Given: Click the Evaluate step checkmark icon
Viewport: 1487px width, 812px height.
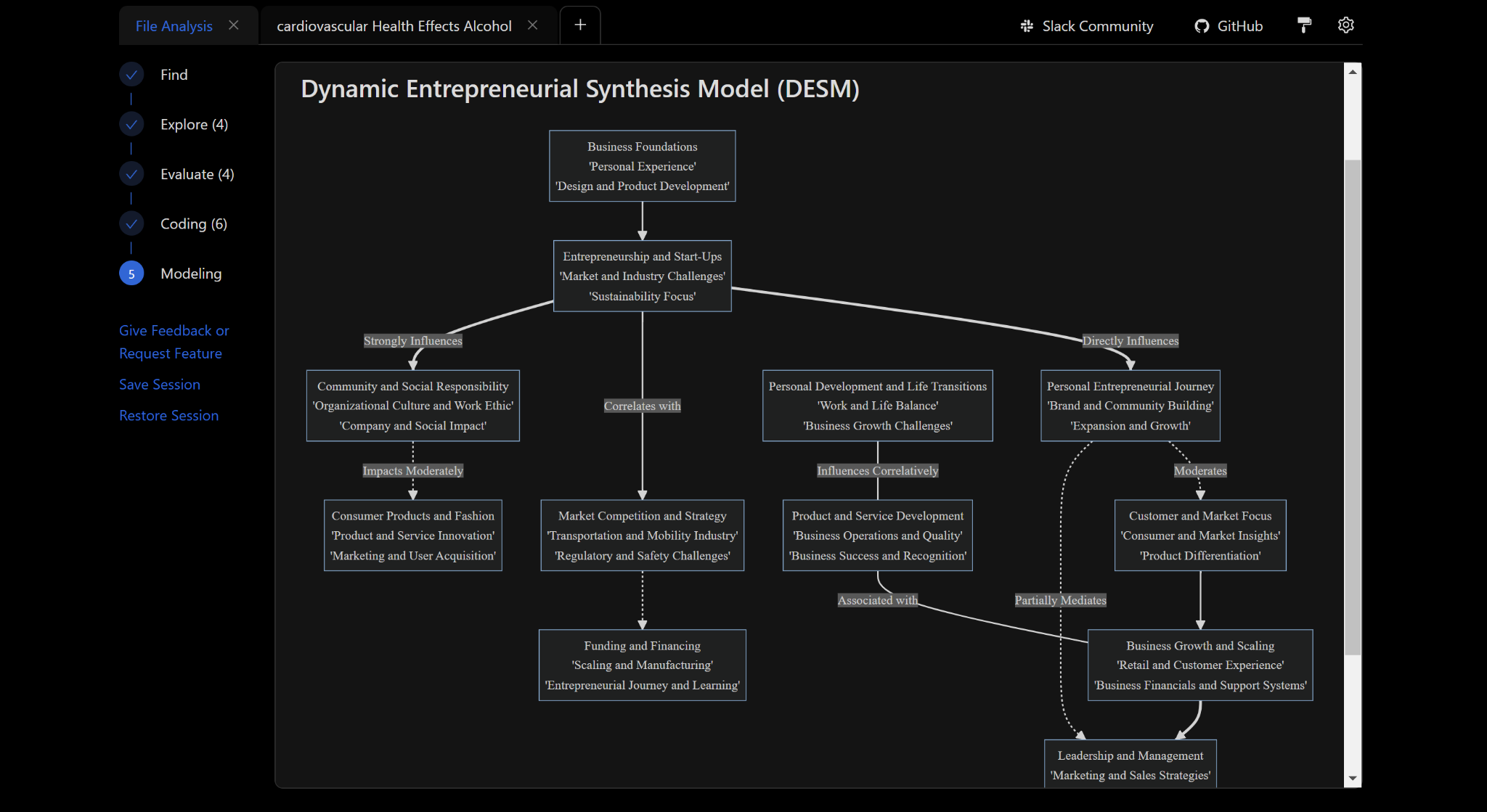Looking at the screenshot, I should click(131, 173).
